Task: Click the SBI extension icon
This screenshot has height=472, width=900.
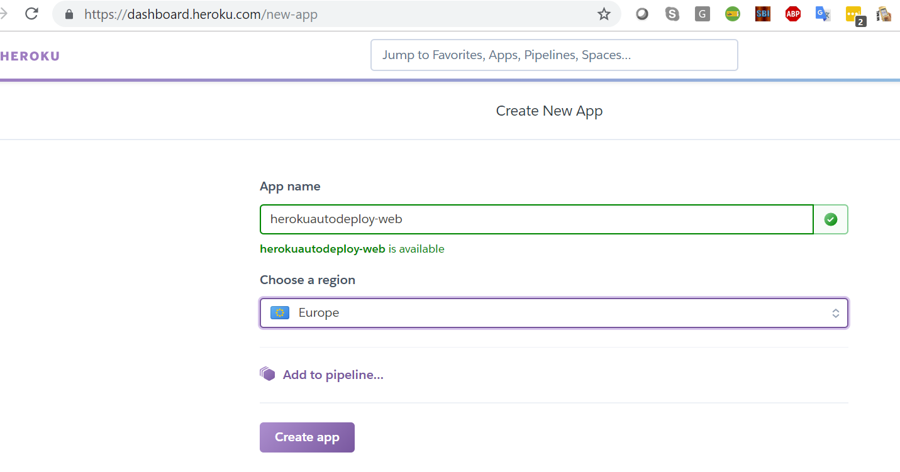Action: tap(763, 14)
